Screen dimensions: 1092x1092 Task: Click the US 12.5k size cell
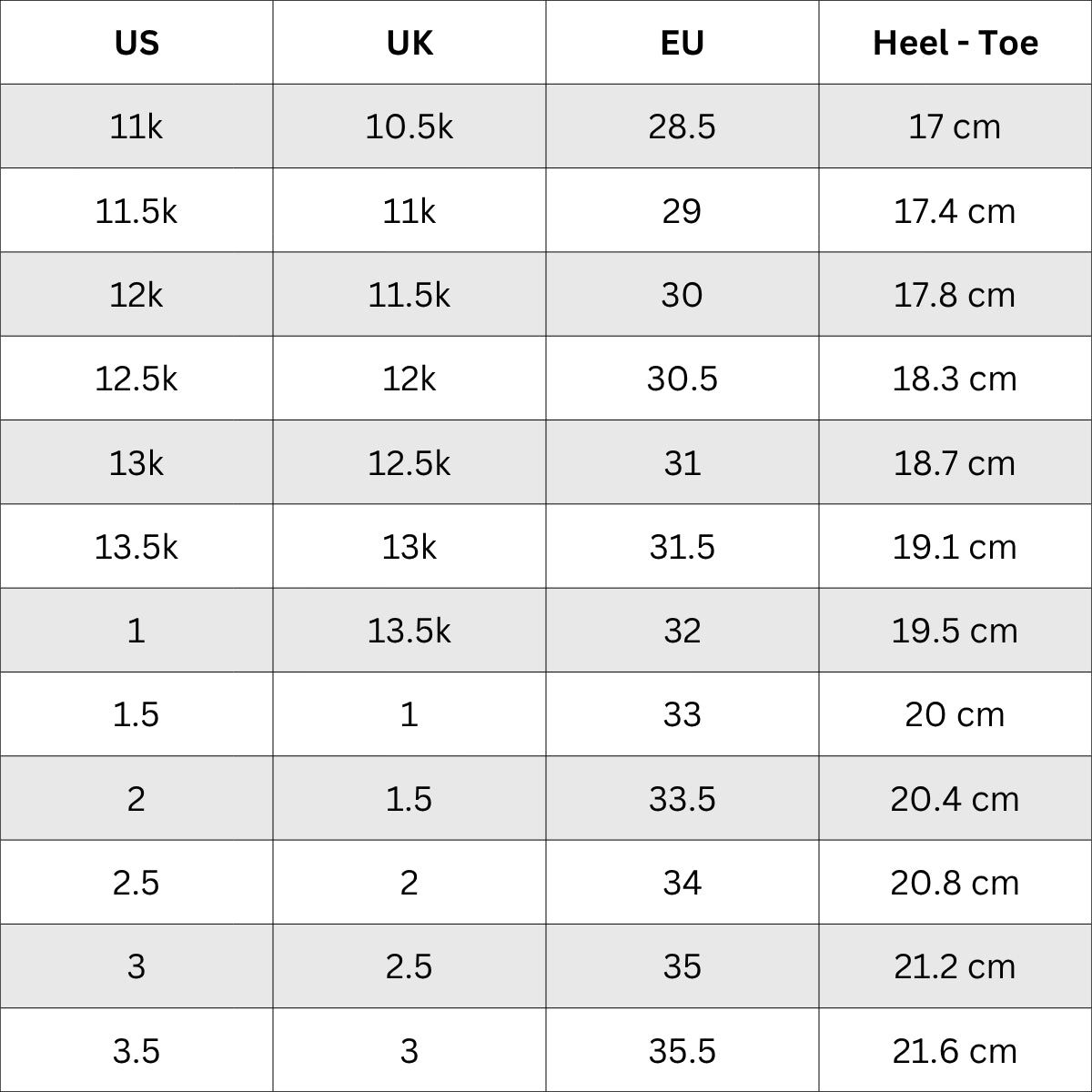[136, 379]
